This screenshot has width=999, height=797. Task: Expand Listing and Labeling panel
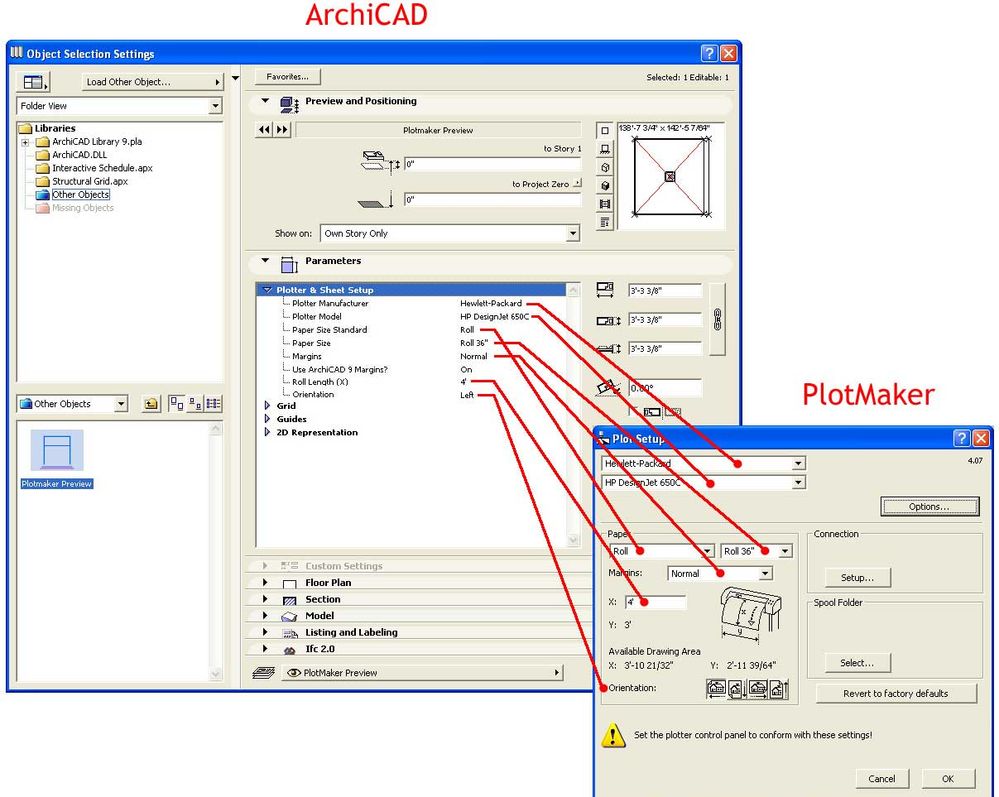[265, 632]
